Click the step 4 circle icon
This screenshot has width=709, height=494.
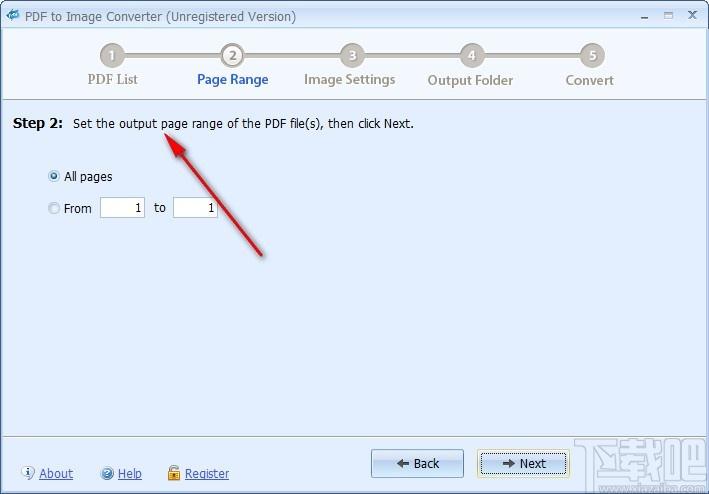[472, 56]
